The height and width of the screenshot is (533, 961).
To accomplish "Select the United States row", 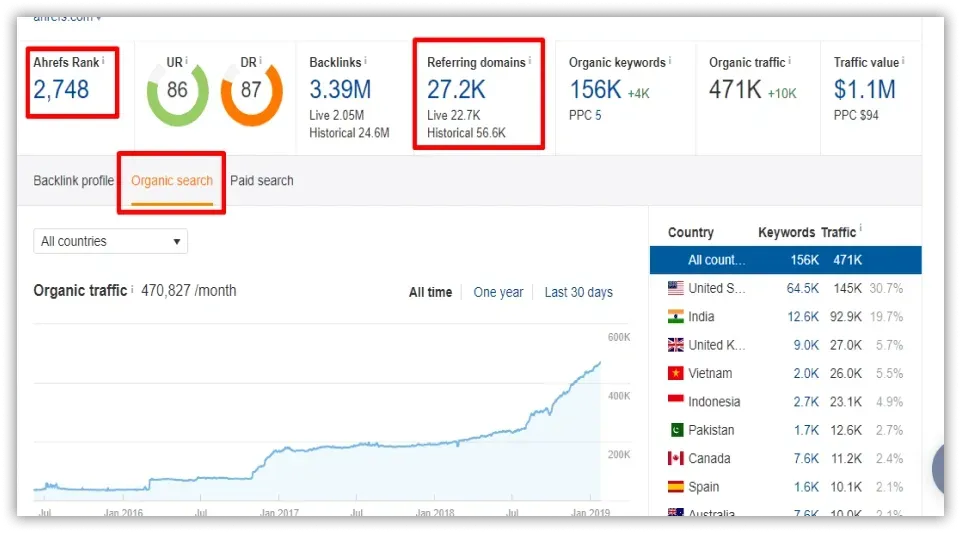I will pos(786,288).
